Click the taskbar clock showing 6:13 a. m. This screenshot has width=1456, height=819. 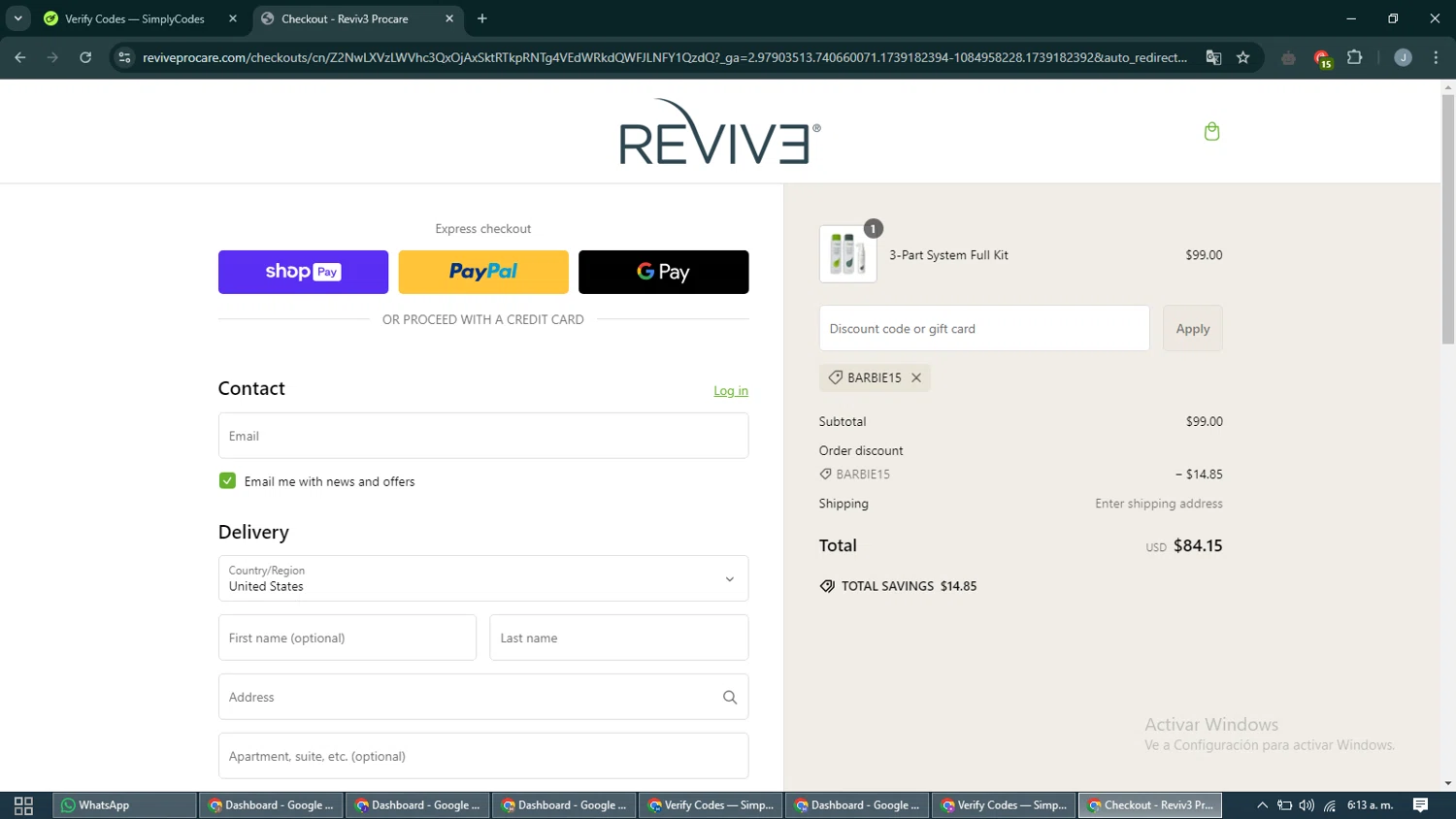(1370, 805)
